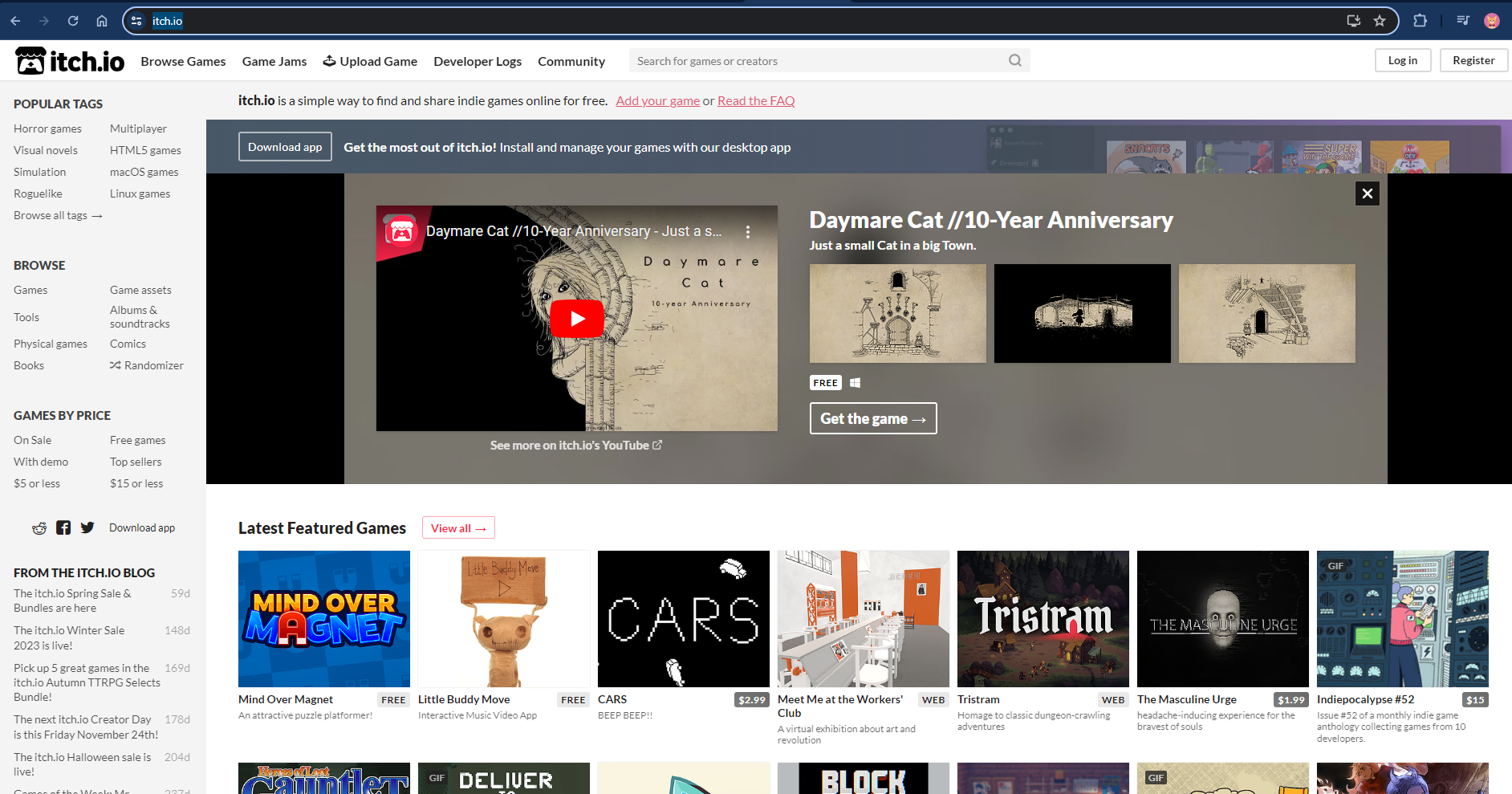
Task: Open Mind Over Magnet game thumbnail
Action: (x=324, y=619)
